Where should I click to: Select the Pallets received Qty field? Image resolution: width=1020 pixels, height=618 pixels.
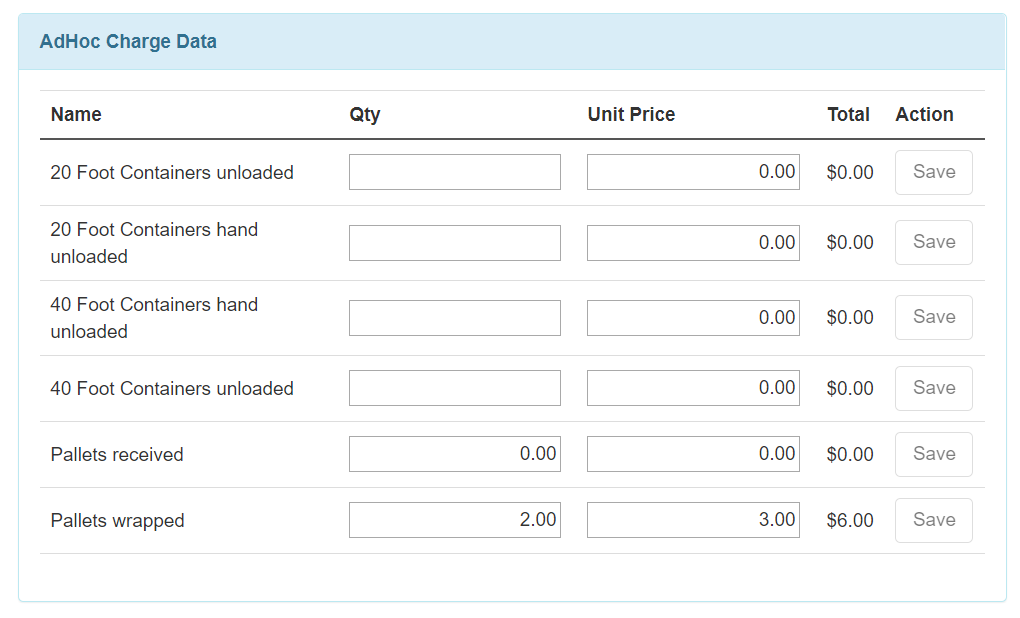(x=453, y=453)
